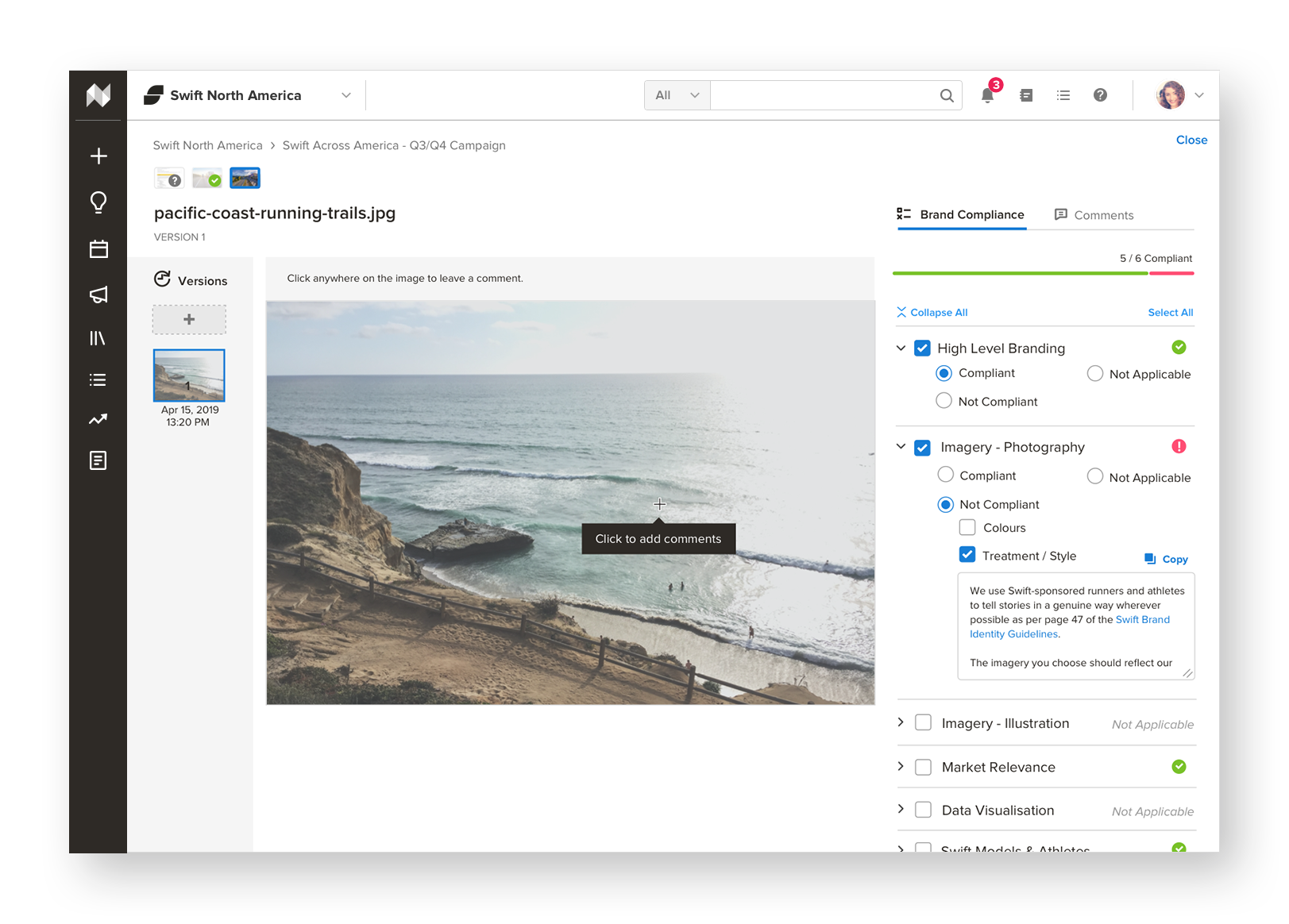Select Not Compliant for High Level Branding
The width and height of the screenshot is (1289, 924).
click(x=944, y=401)
